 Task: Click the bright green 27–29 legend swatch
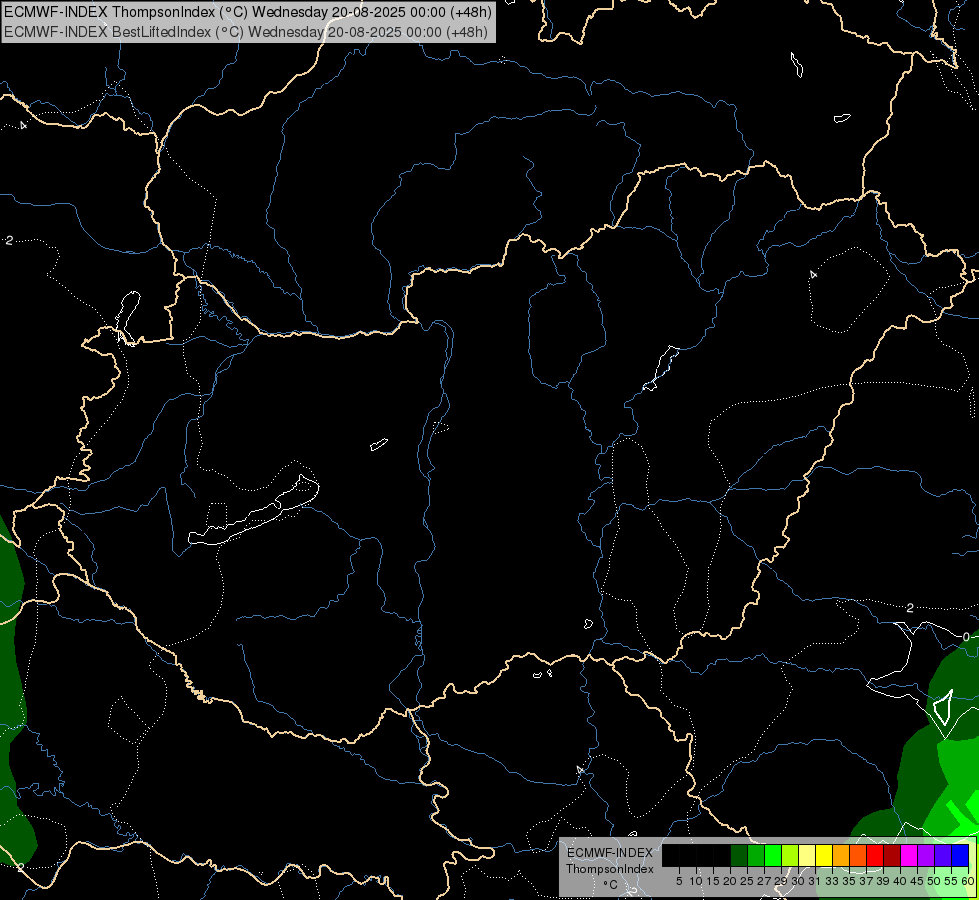click(773, 856)
